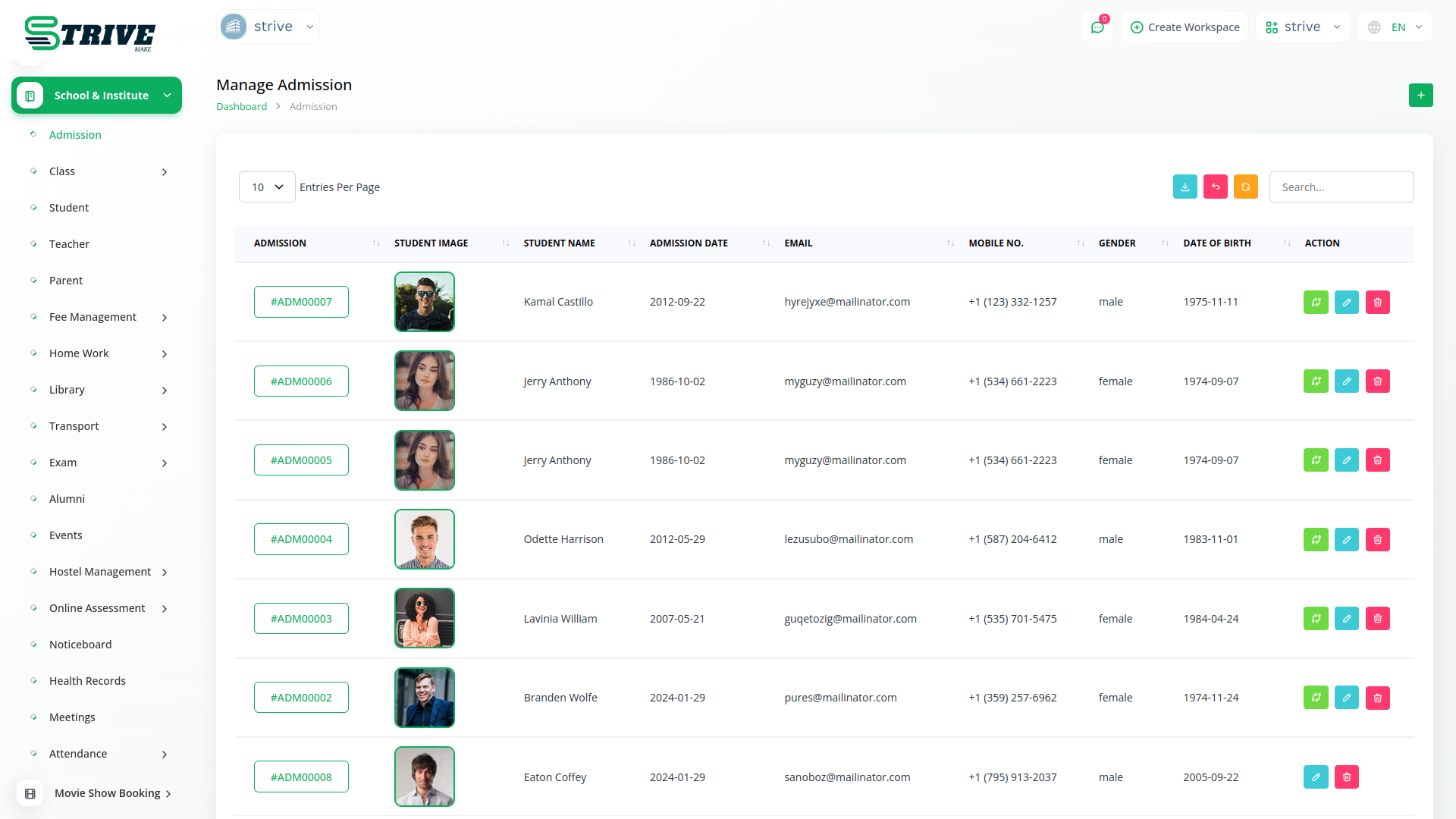Open the Student sidebar menu item

coord(69,208)
